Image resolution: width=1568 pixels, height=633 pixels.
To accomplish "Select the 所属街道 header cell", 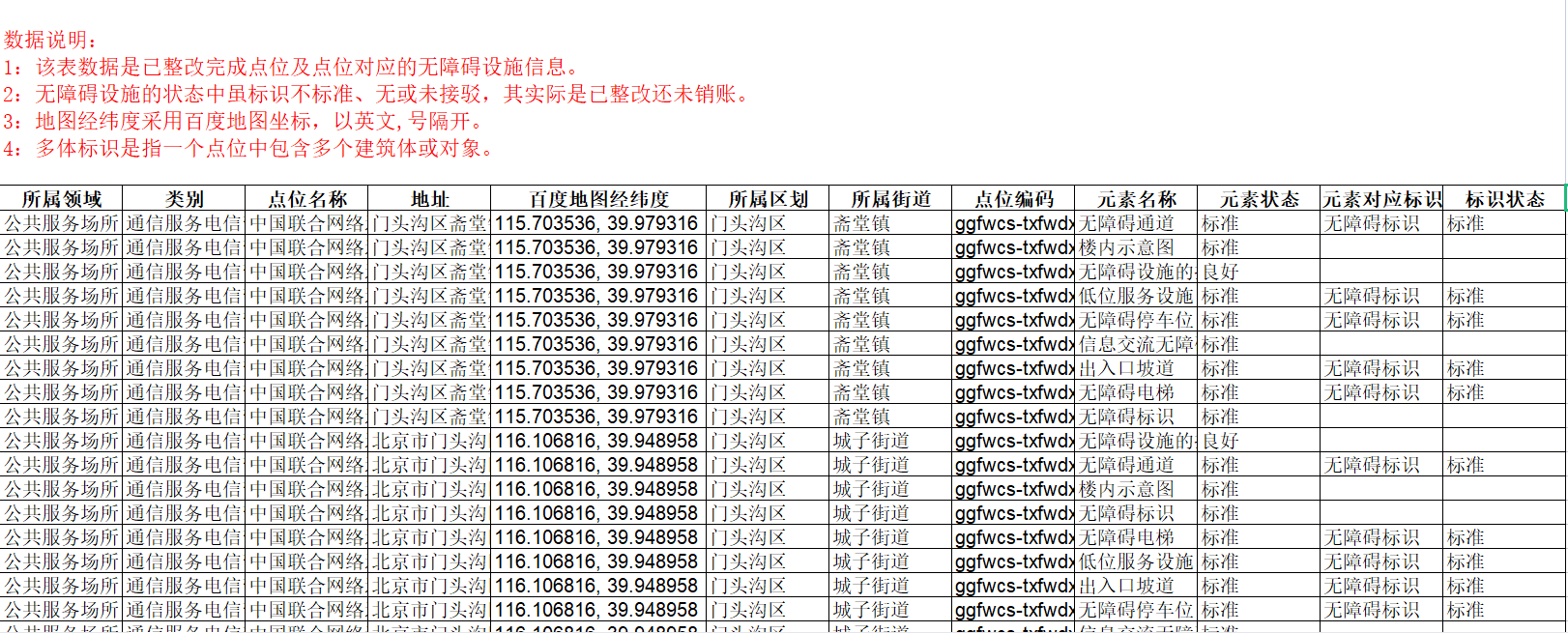I will 890,199.
